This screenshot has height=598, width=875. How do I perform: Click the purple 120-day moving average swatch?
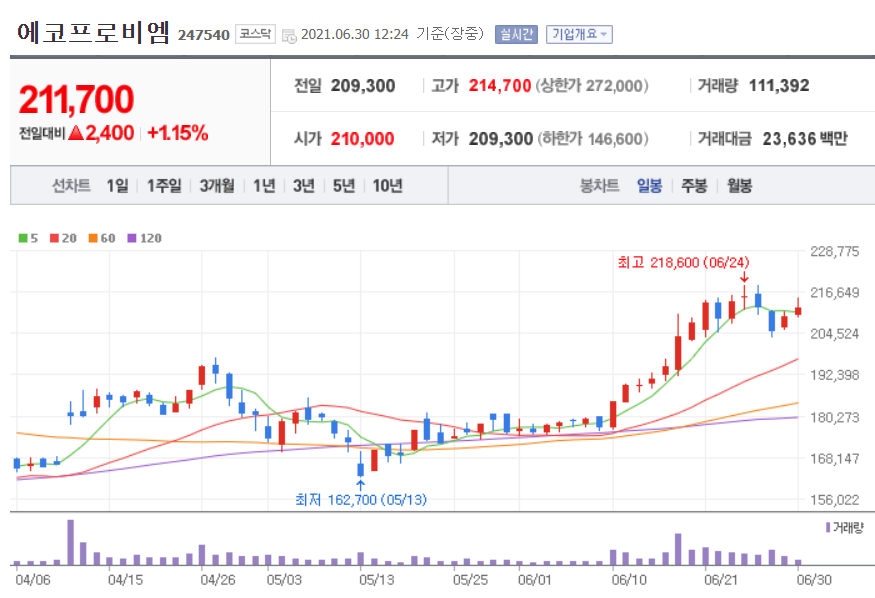click(x=132, y=238)
